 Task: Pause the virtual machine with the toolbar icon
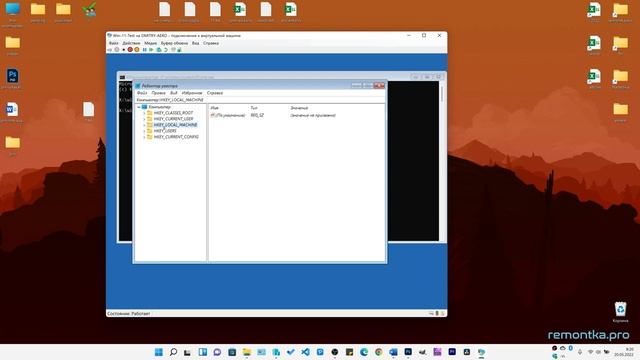click(144, 50)
